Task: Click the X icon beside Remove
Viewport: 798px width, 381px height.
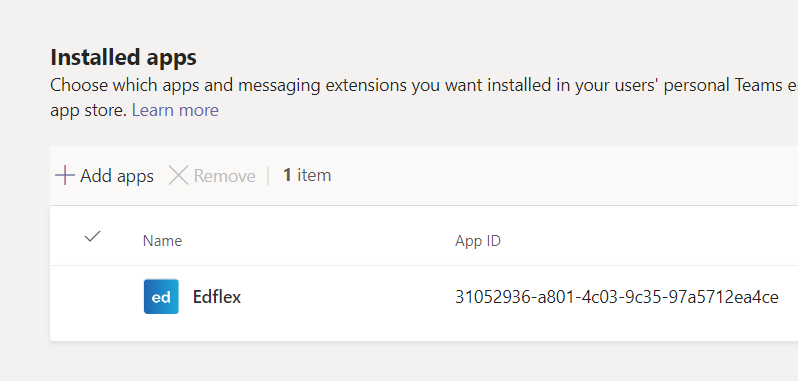Action: (178, 175)
